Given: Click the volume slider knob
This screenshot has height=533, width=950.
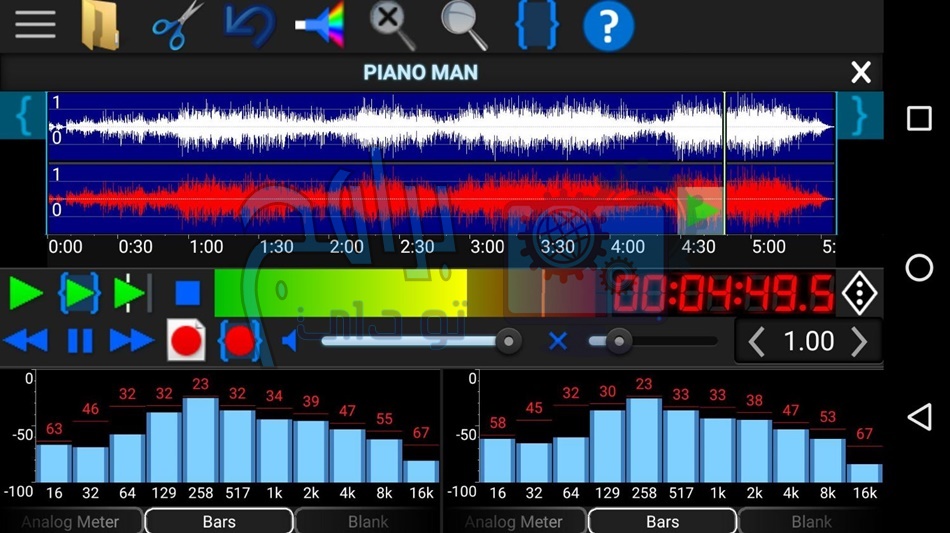Looking at the screenshot, I should pos(509,342).
